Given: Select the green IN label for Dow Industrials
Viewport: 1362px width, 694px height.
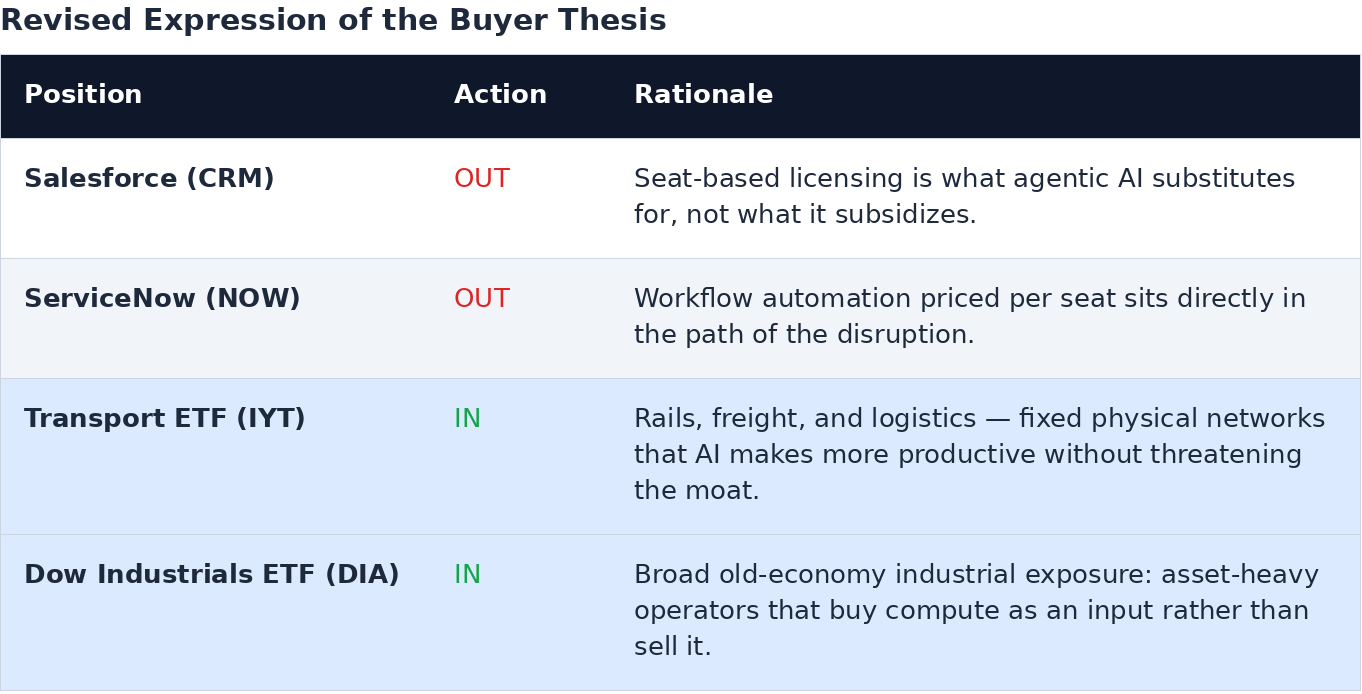Looking at the screenshot, I should [x=467, y=576].
